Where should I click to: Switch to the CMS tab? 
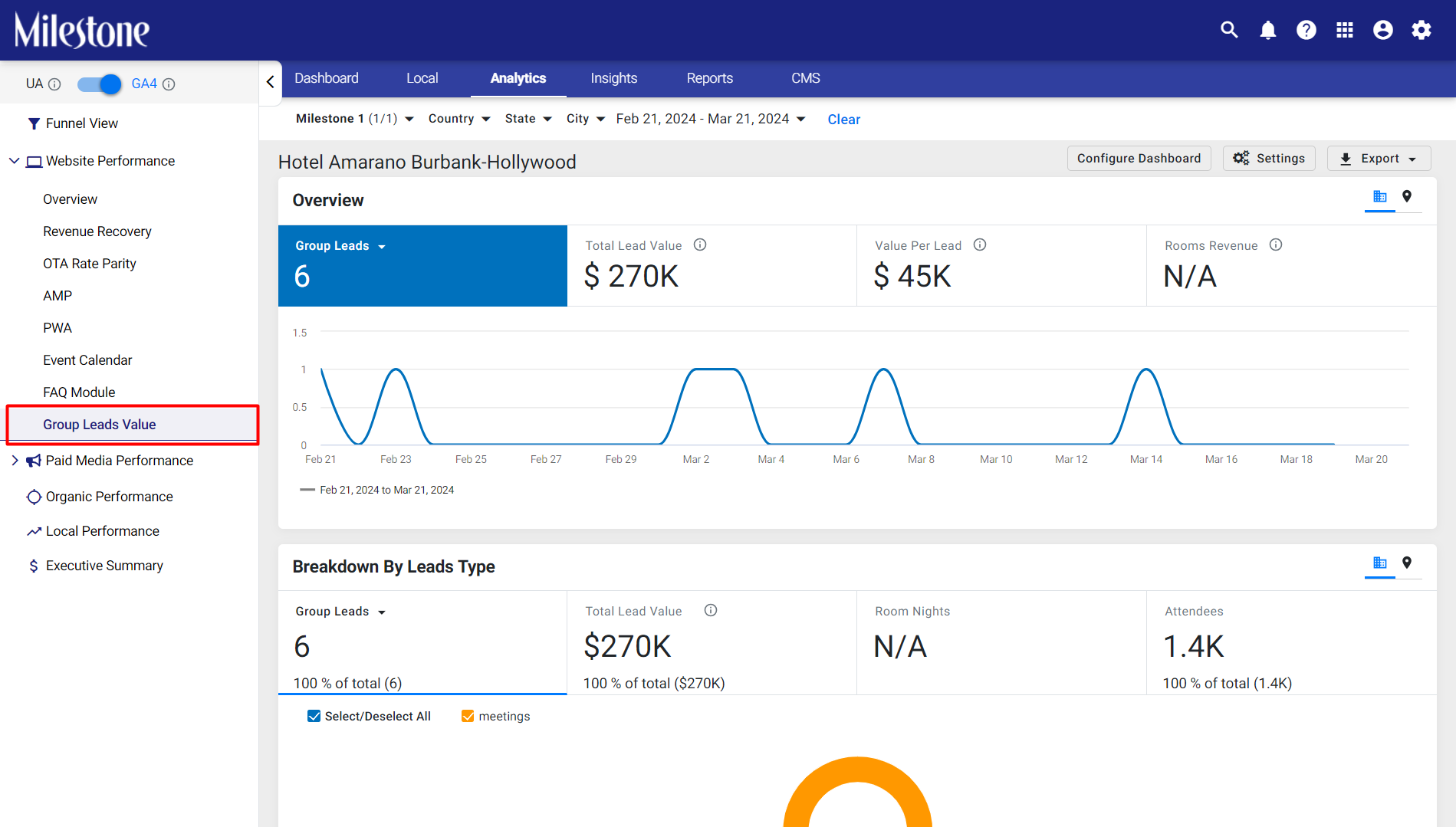point(806,78)
